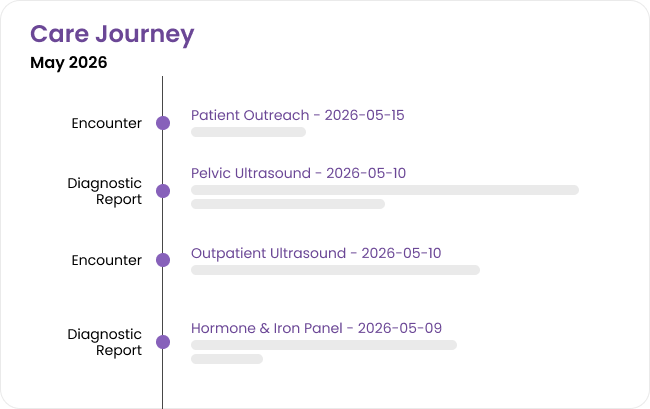Click the Encounter label beside Outpatient Ultrasound
The image size is (650, 409).
pyautogui.click(x=107, y=260)
